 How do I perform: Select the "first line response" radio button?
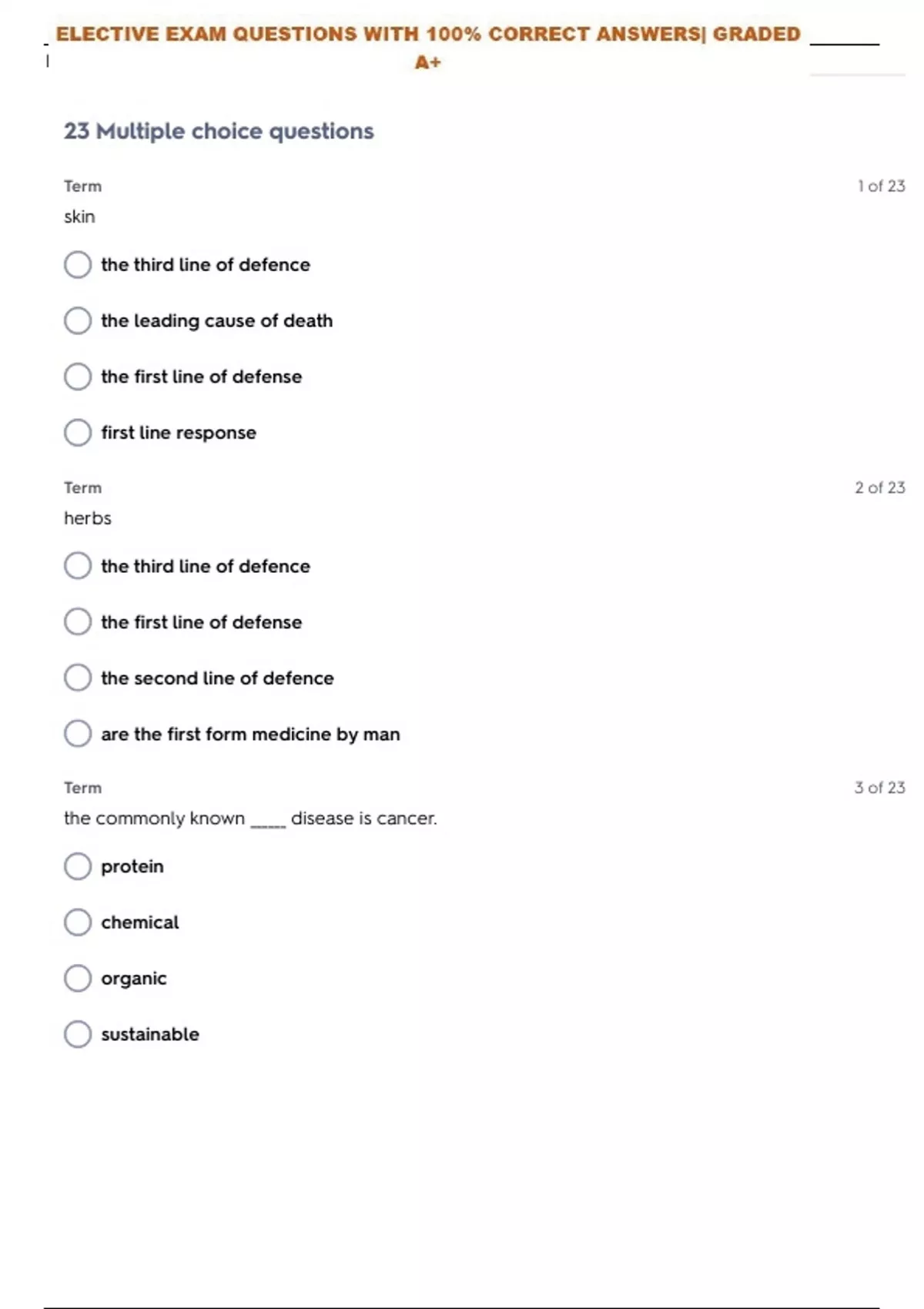[x=78, y=433]
